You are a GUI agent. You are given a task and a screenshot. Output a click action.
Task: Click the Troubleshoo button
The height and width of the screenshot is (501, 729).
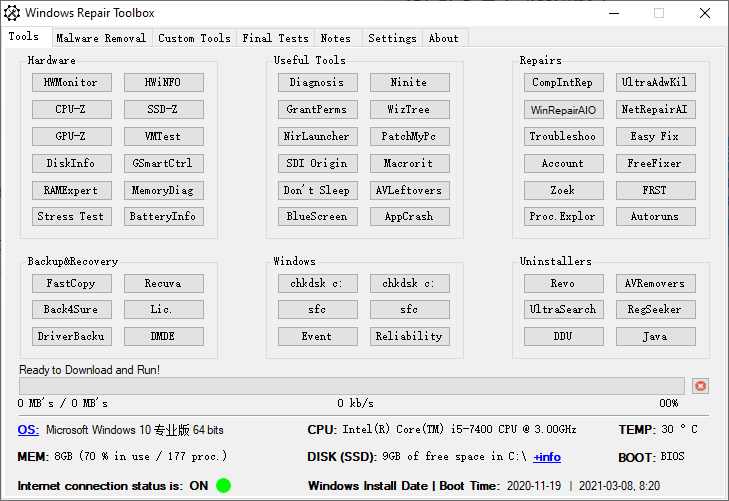pyautogui.click(x=563, y=136)
